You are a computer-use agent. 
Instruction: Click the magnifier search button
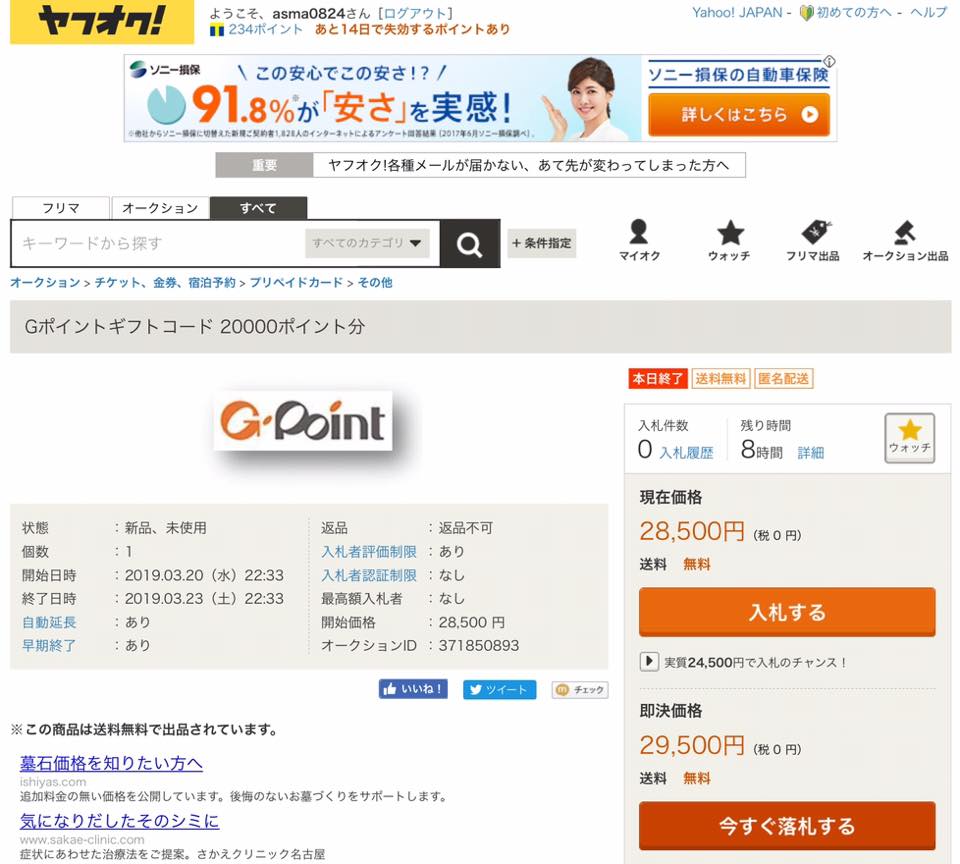(x=470, y=244)
